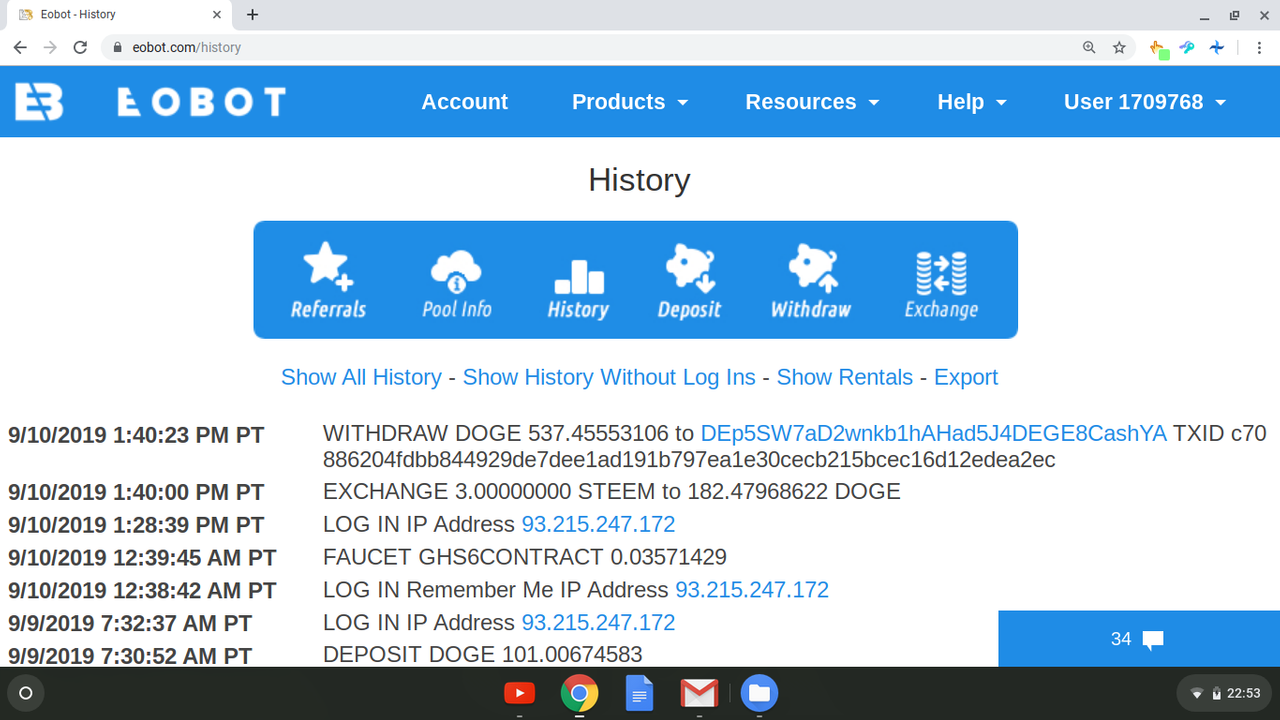Click IP address in 1:28:39 PM login row

[598, 524]
